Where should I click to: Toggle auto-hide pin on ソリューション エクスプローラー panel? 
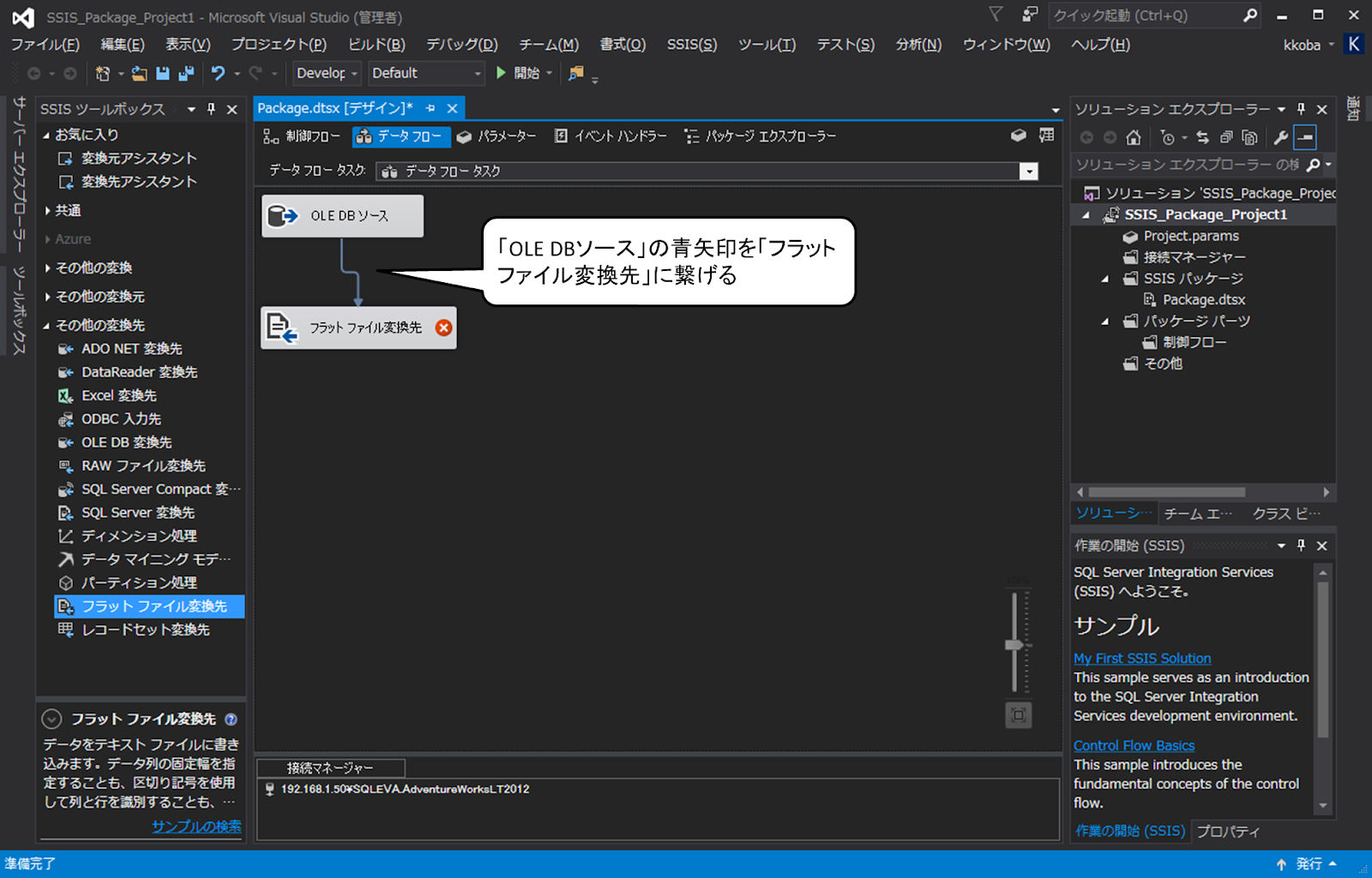tap(1301, 109)
